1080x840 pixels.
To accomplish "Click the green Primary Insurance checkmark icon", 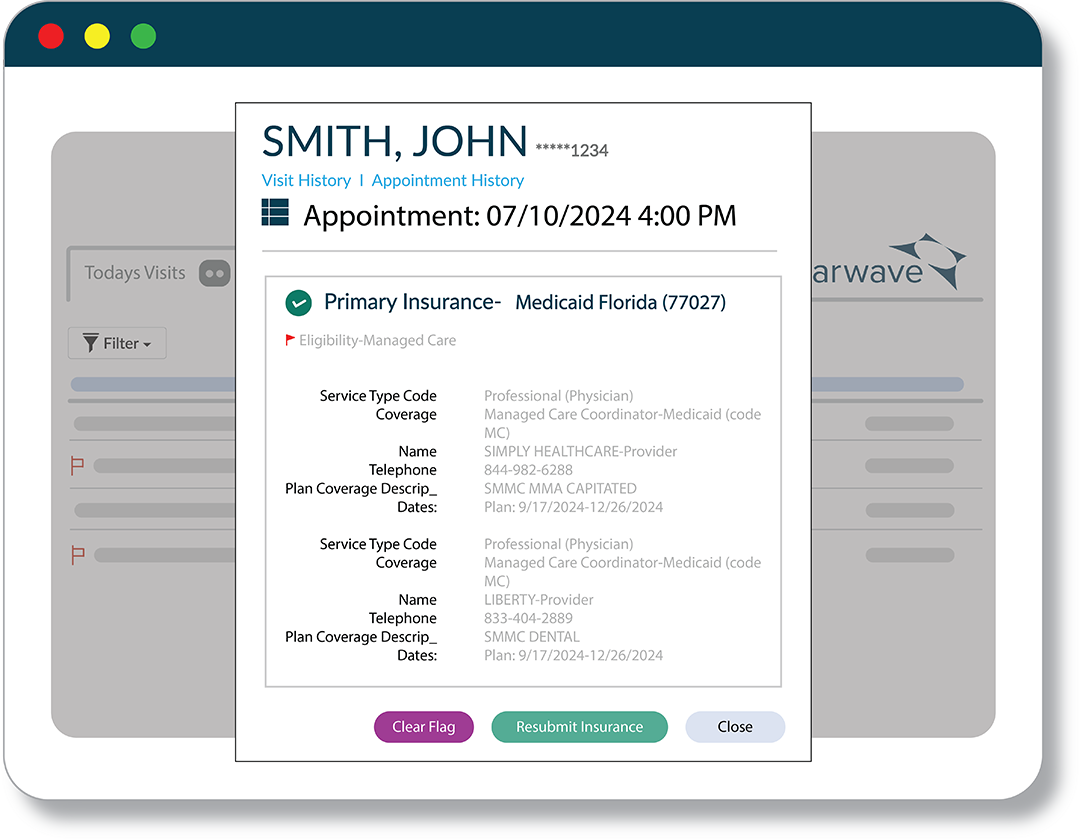I will (x=298, y=302).
